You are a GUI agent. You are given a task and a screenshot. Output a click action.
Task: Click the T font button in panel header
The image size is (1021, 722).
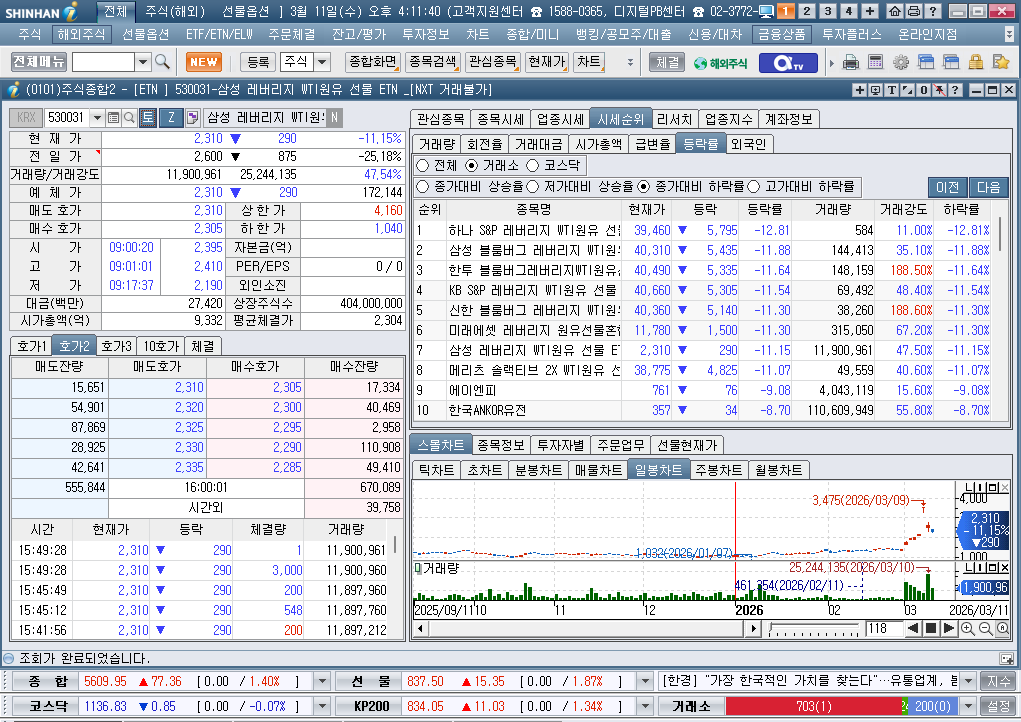(891, 90)
